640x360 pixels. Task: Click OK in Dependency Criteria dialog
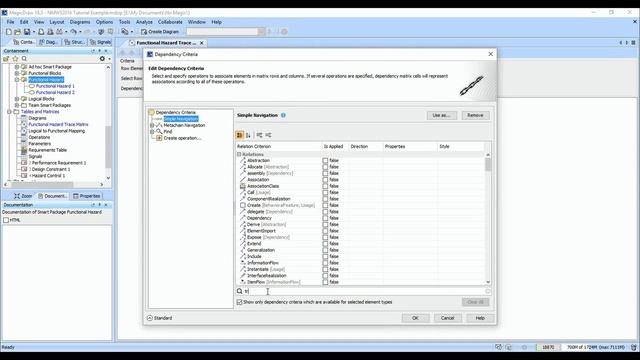tap(415, 318)
